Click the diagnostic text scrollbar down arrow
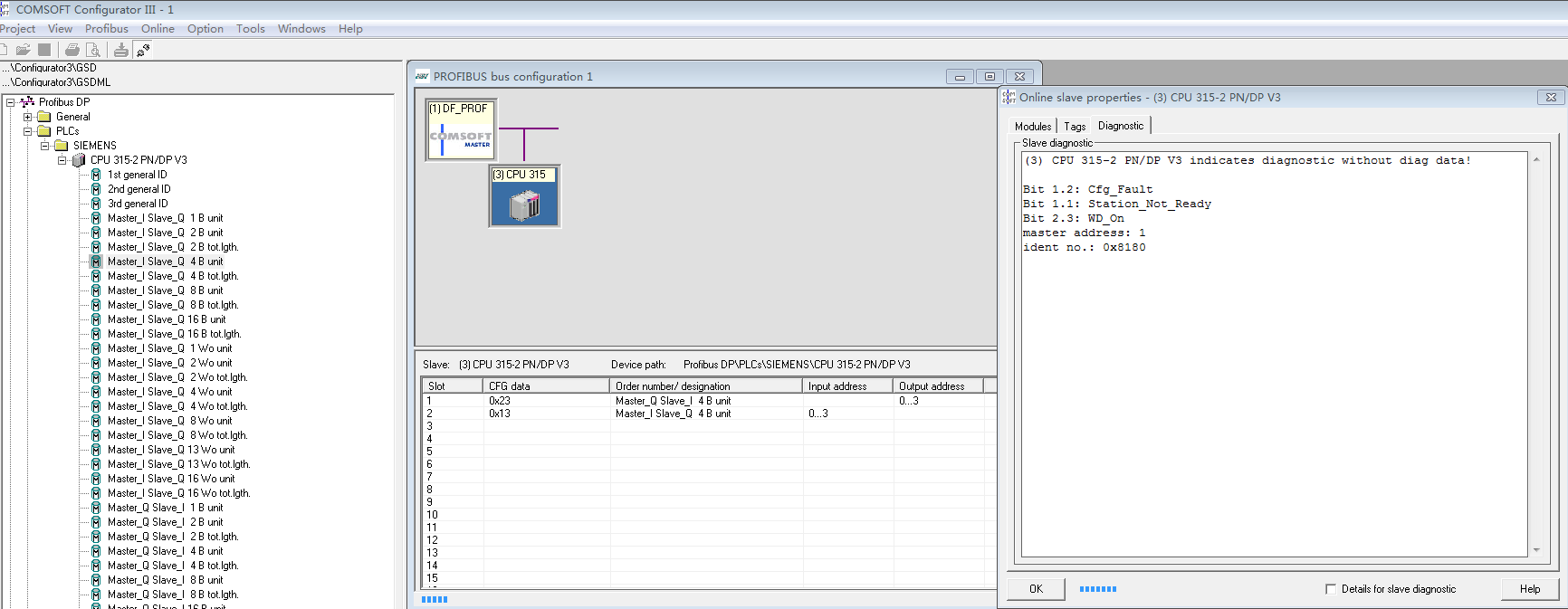 tap(1536, 550)
